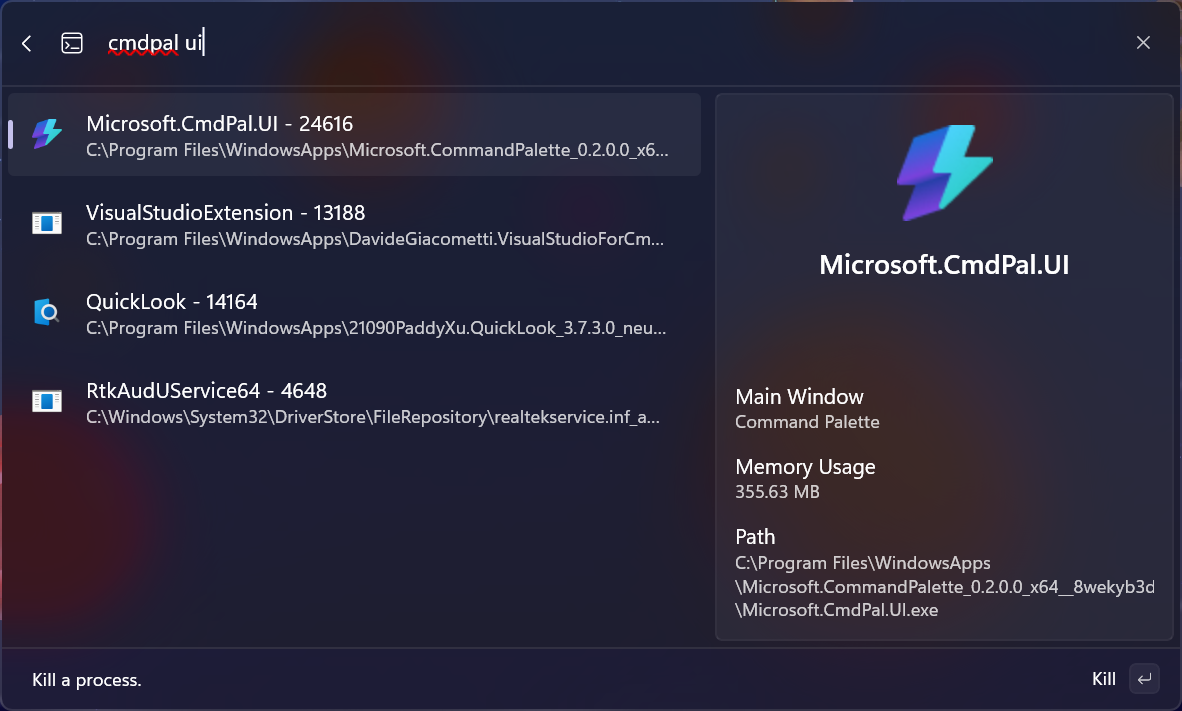The width and height of the screenshot is (1182, 711).
Task: Click the Enter key icon next to Kill
Action: click(1144, 679)
